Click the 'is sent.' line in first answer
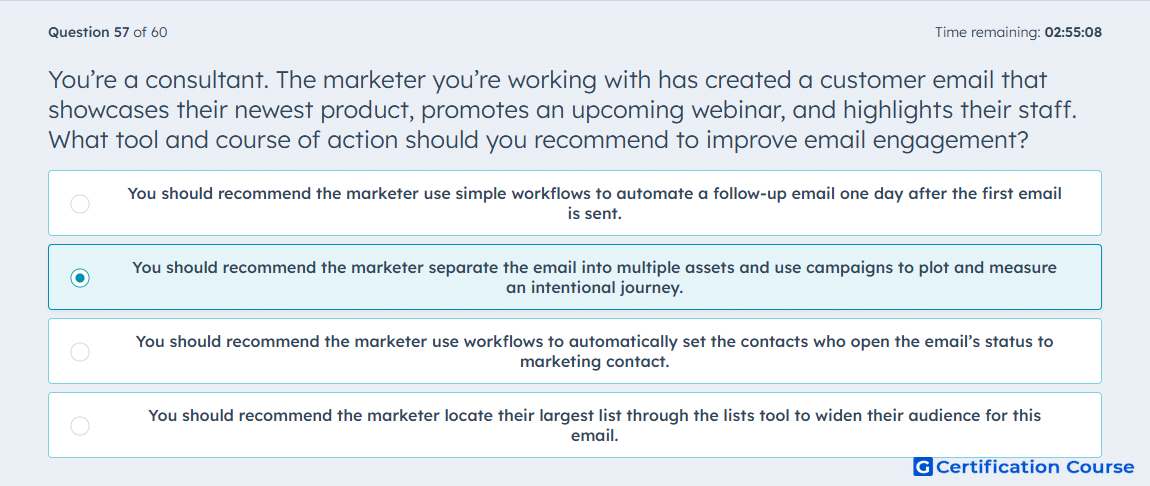This screenshot has height=486, width=1150. (x=595, y=214)
